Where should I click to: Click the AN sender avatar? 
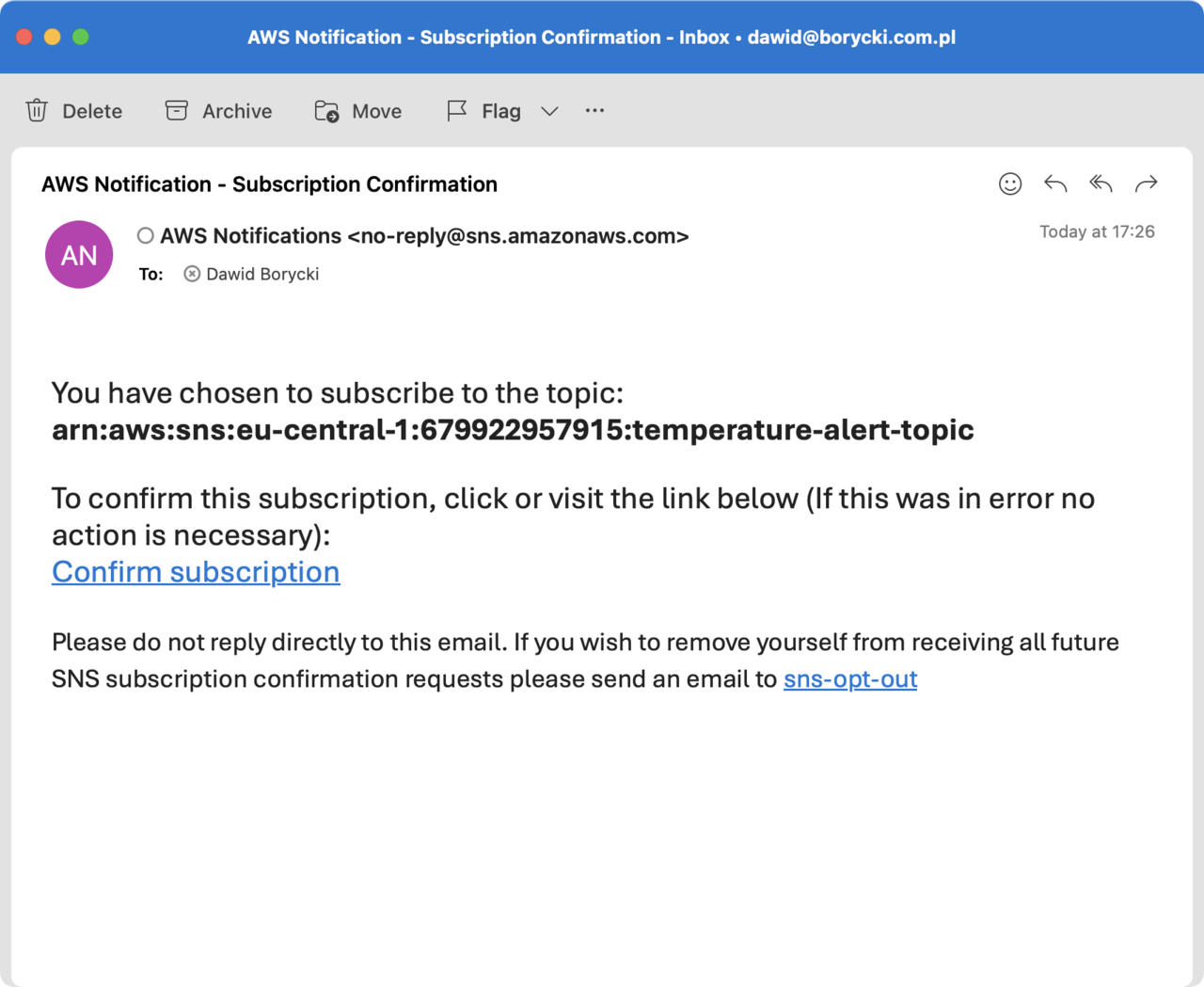point(79,255)
